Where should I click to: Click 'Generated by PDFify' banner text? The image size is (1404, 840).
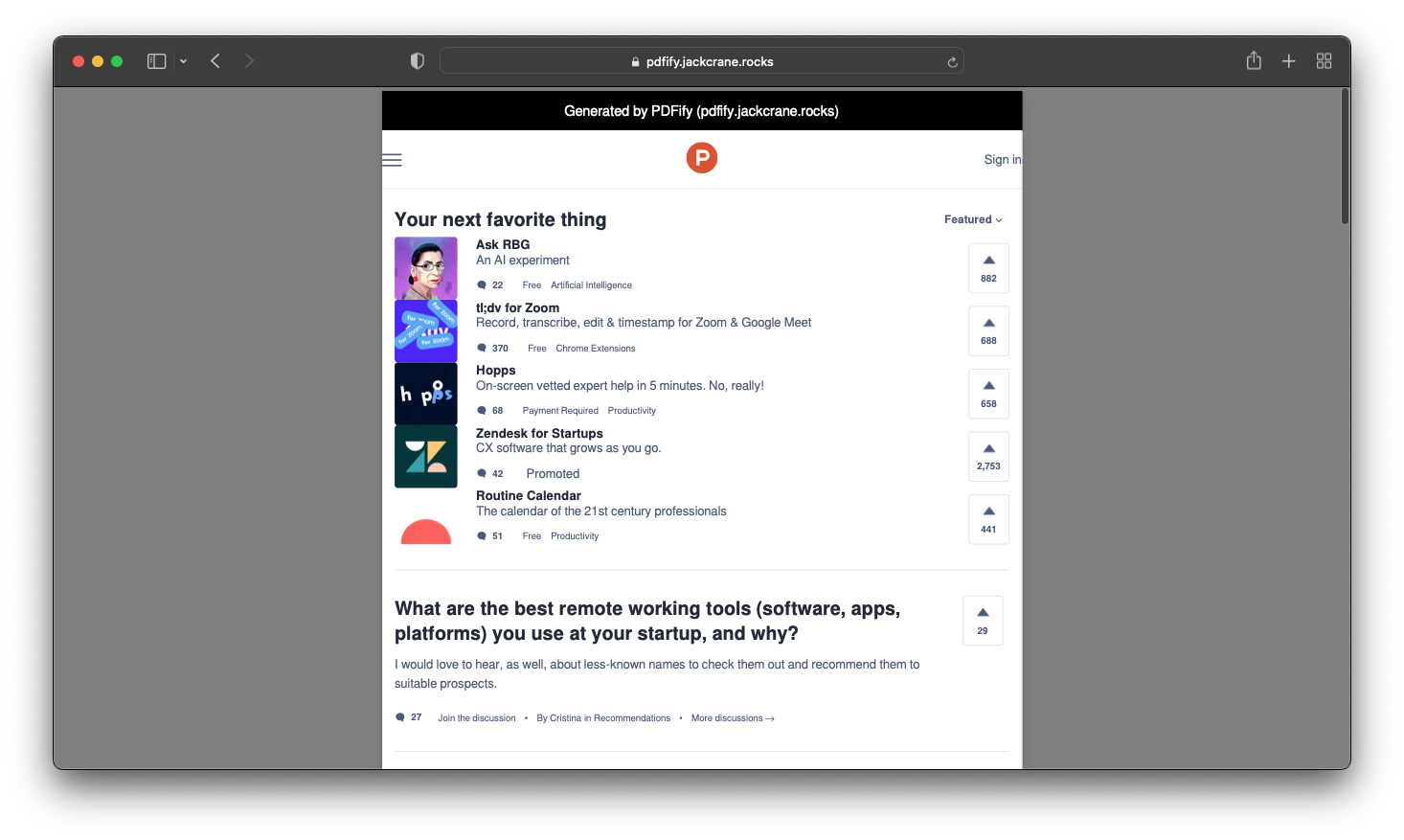coord(702,111)
